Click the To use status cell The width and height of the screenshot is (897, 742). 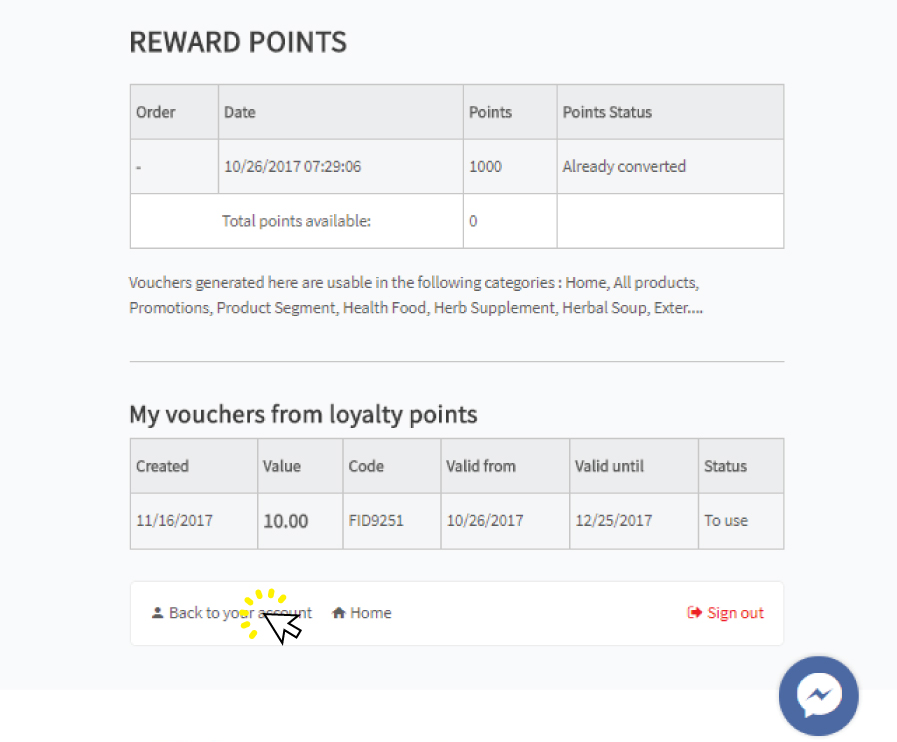[x=741, y=521]
